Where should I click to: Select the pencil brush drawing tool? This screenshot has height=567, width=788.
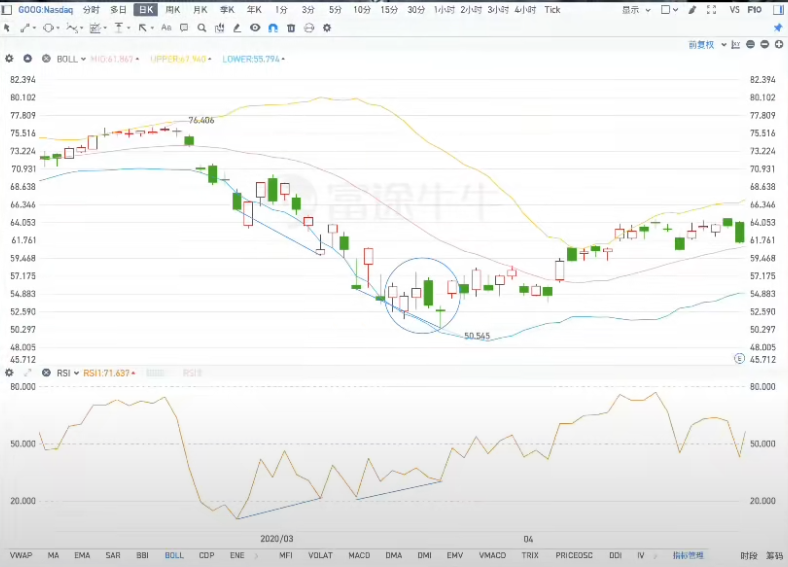coord(237,27)
